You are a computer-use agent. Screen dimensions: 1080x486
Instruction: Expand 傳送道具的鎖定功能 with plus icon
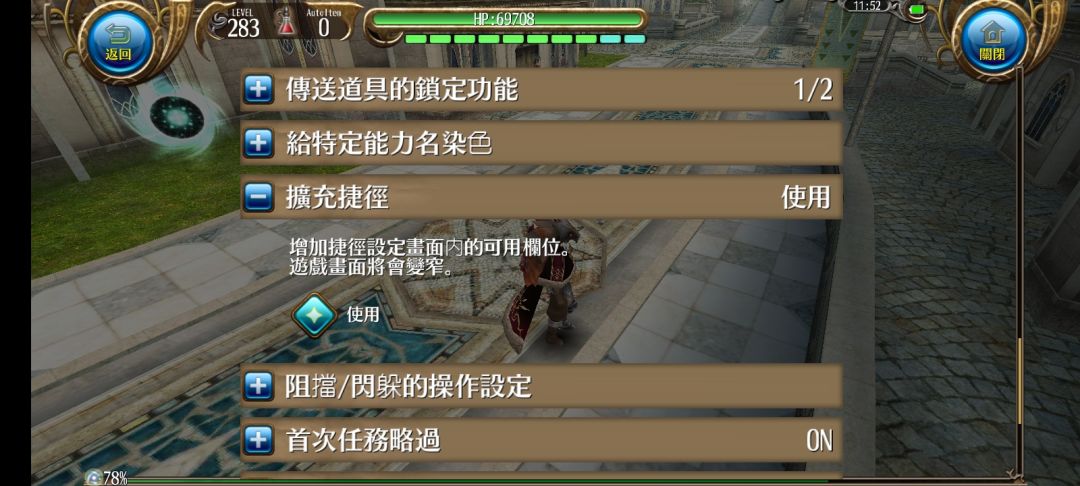258,90
